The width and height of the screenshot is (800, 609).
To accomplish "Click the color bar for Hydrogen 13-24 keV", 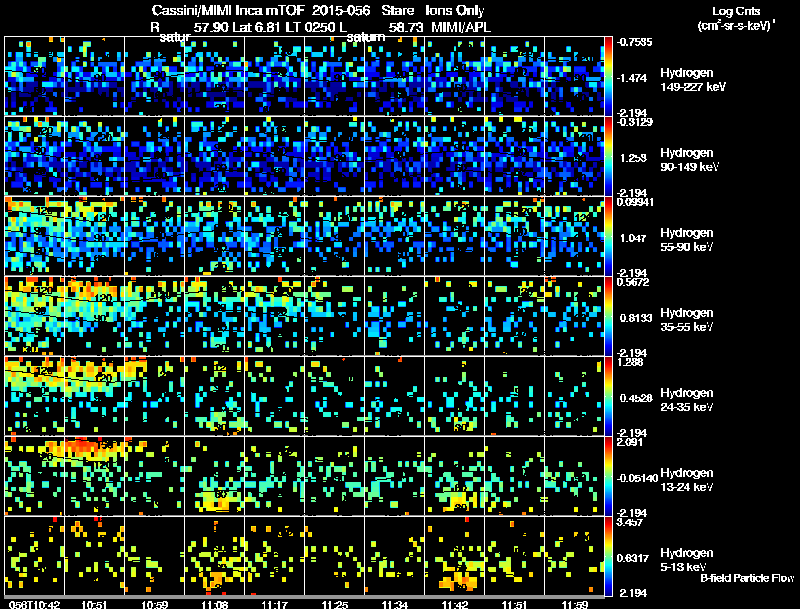I will pos(608,476).
